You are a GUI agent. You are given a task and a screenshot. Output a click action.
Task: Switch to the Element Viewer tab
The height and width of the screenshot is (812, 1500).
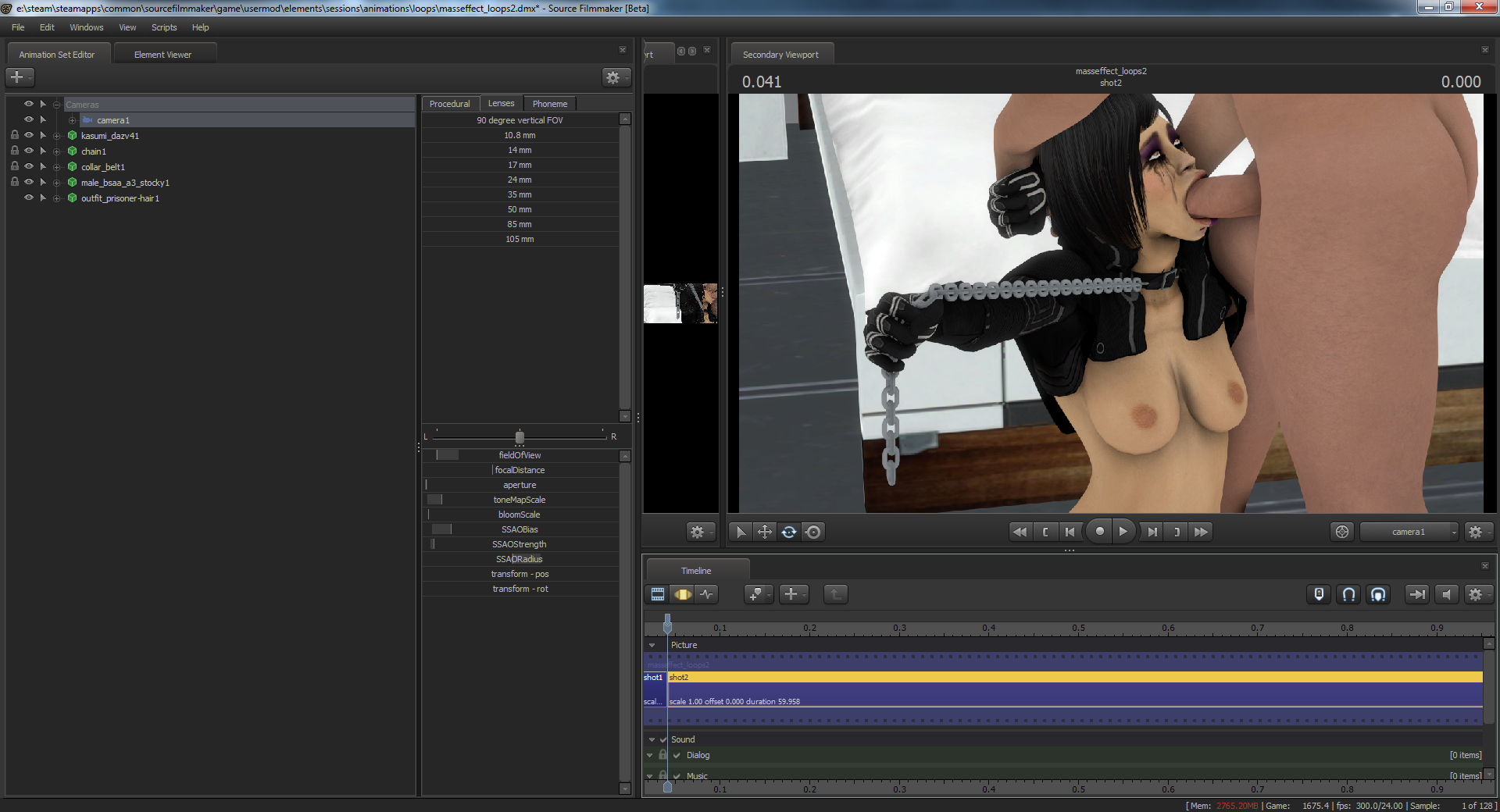[x=162, y=55]
